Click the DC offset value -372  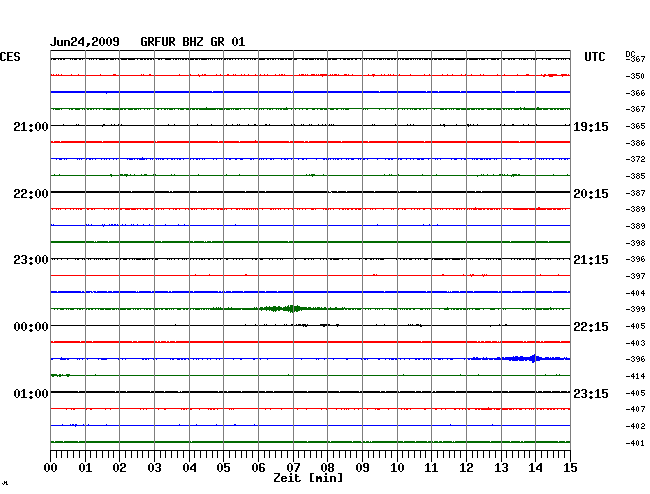635,159
